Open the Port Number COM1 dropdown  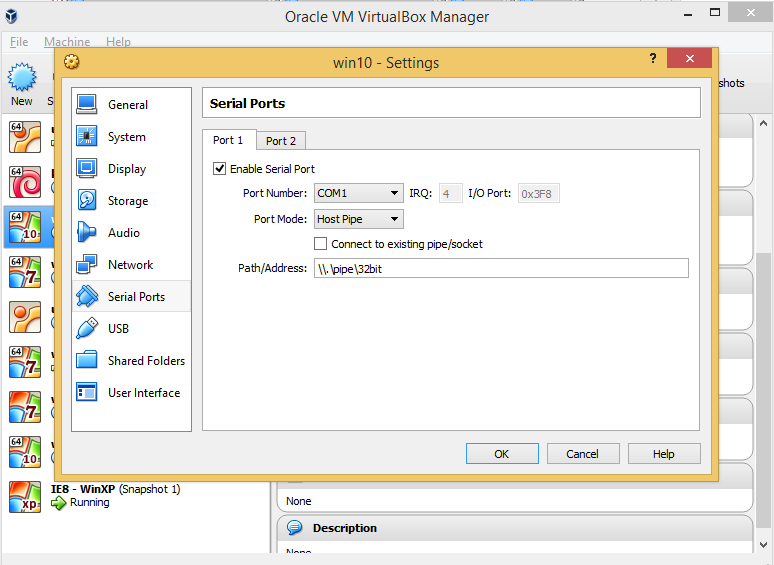[358, 193]
